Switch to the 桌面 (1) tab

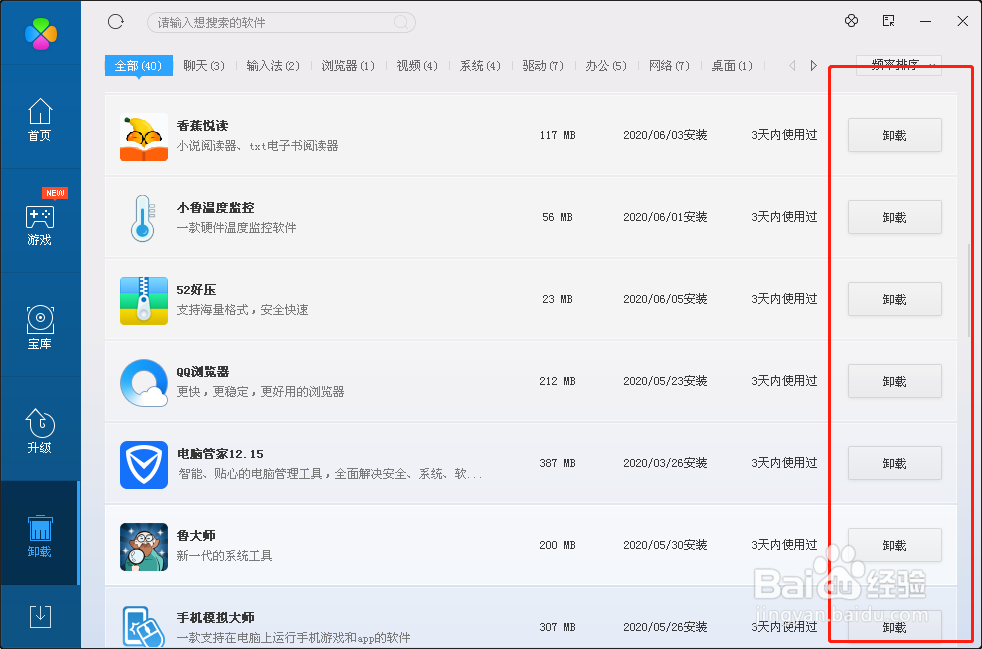pyautogui.click(x=732, y=66)
